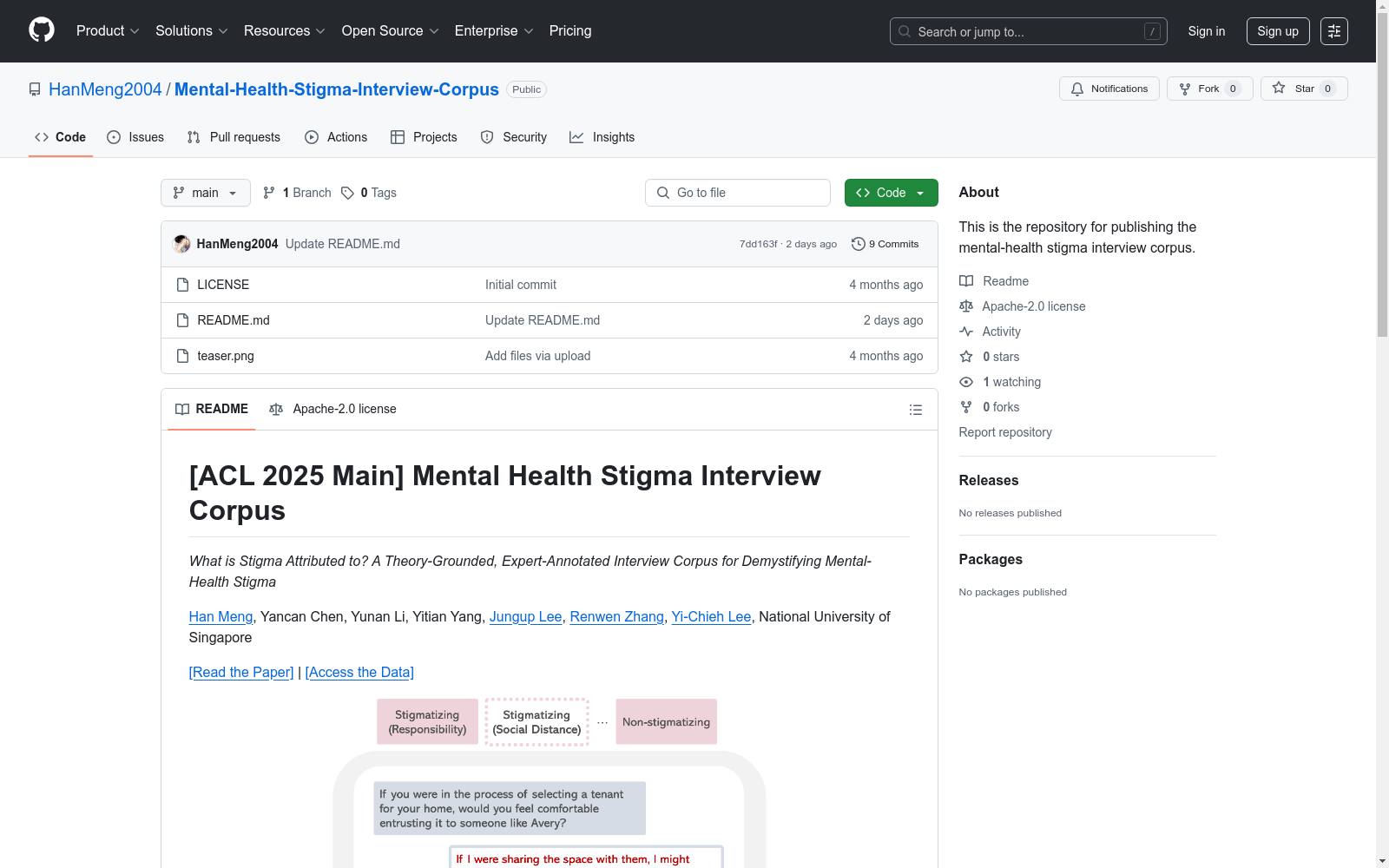Open Jungup Lee author link

[526, 616]
